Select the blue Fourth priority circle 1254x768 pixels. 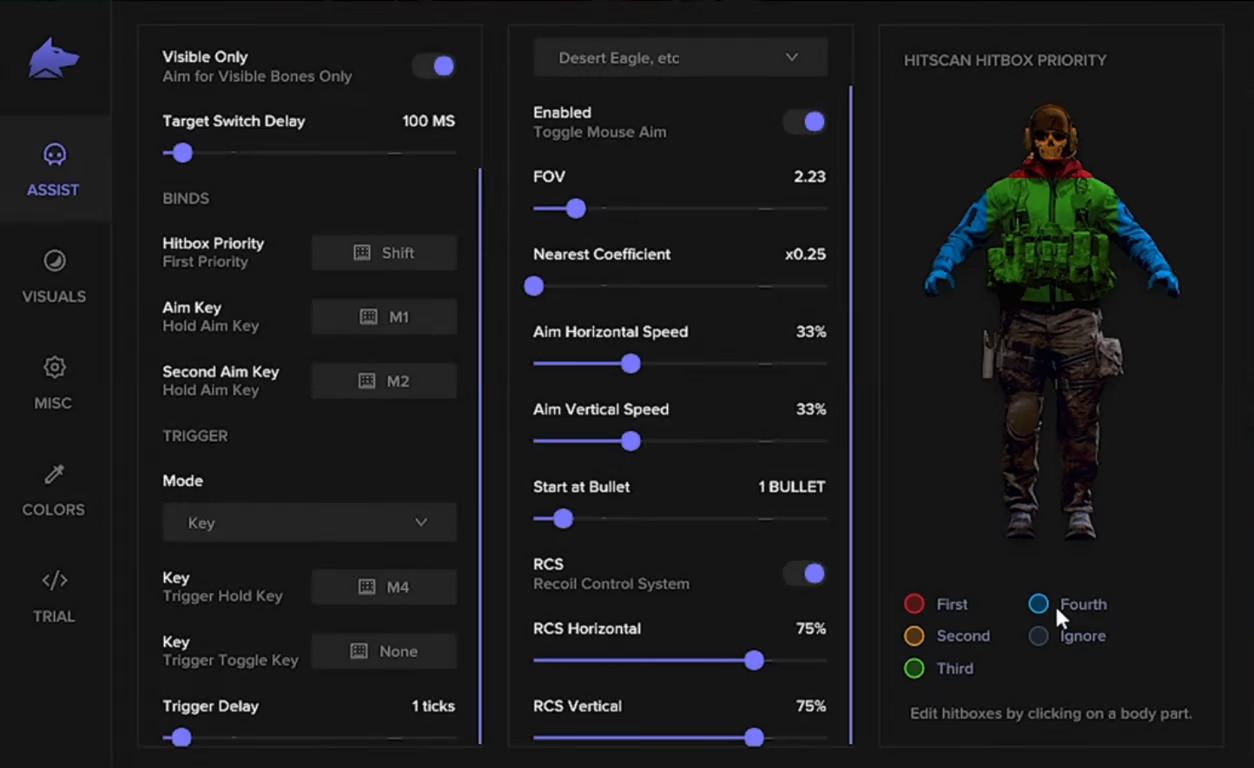click(1039, 604)
